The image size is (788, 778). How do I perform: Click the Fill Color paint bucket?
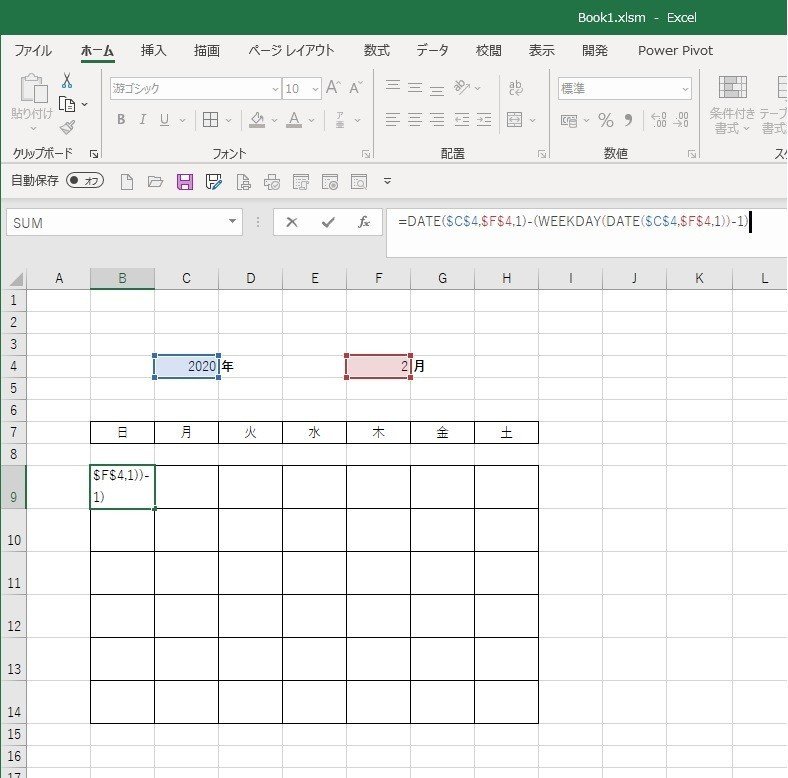pyautogui.click(x=257, y=120)
